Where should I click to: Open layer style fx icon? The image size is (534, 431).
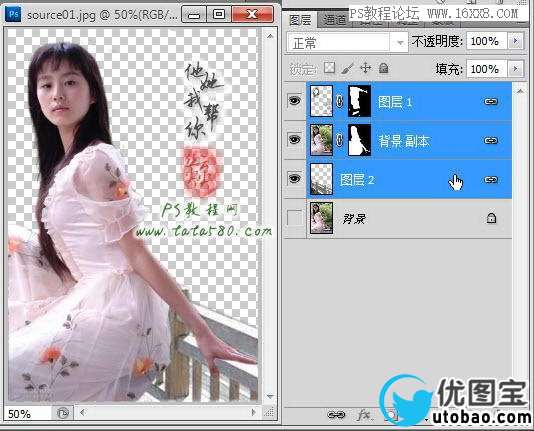pos(364,415)
